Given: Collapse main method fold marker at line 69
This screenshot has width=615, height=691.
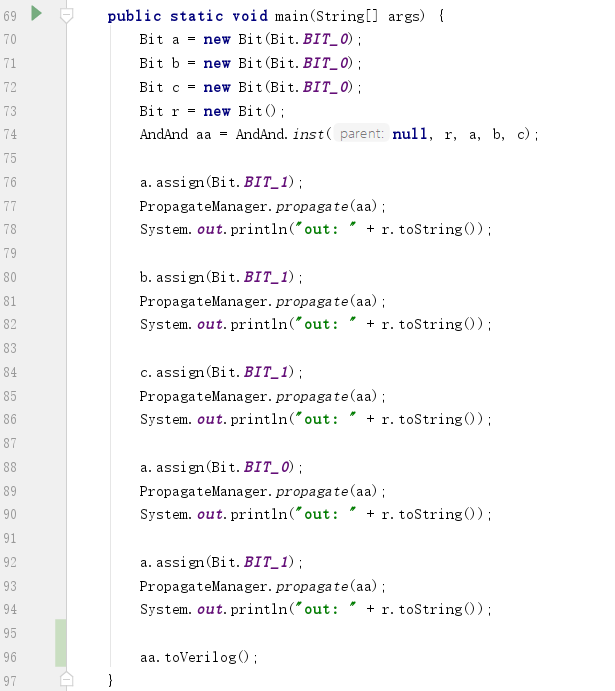Looking at the screenshot, I should pyautogui.click(x=66, y=16).
